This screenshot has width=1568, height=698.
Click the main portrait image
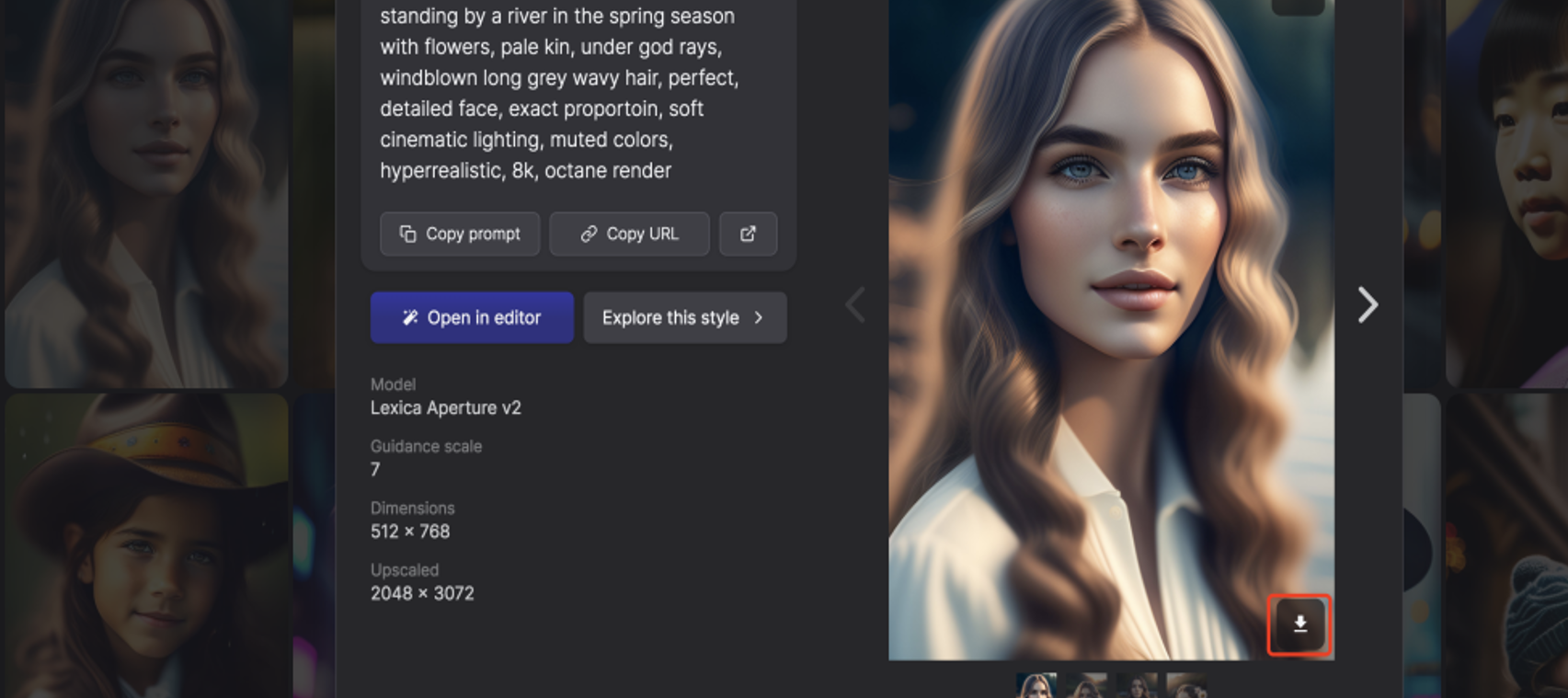click(1111, 329)
